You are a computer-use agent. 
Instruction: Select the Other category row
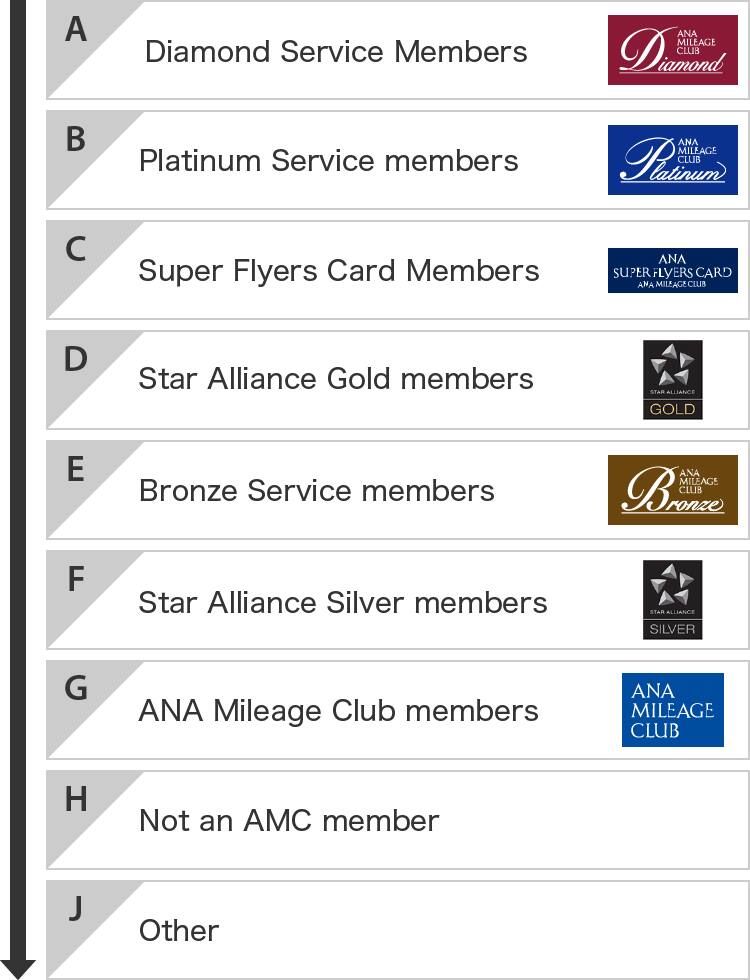pos(179,931)
